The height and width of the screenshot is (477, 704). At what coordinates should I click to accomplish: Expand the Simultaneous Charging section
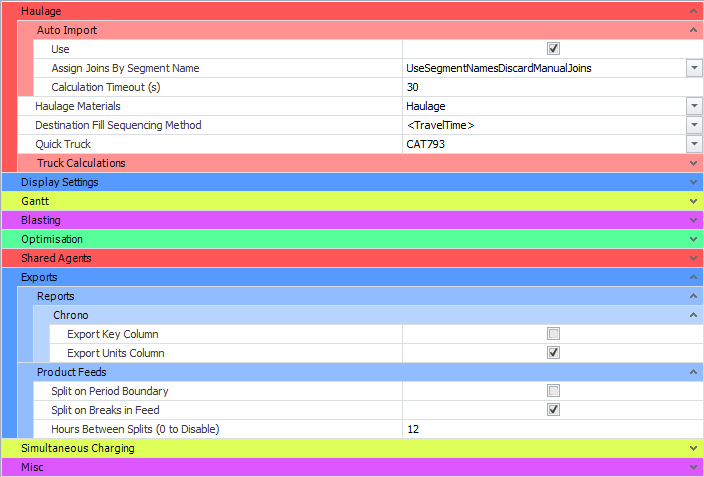click(693, 448)
